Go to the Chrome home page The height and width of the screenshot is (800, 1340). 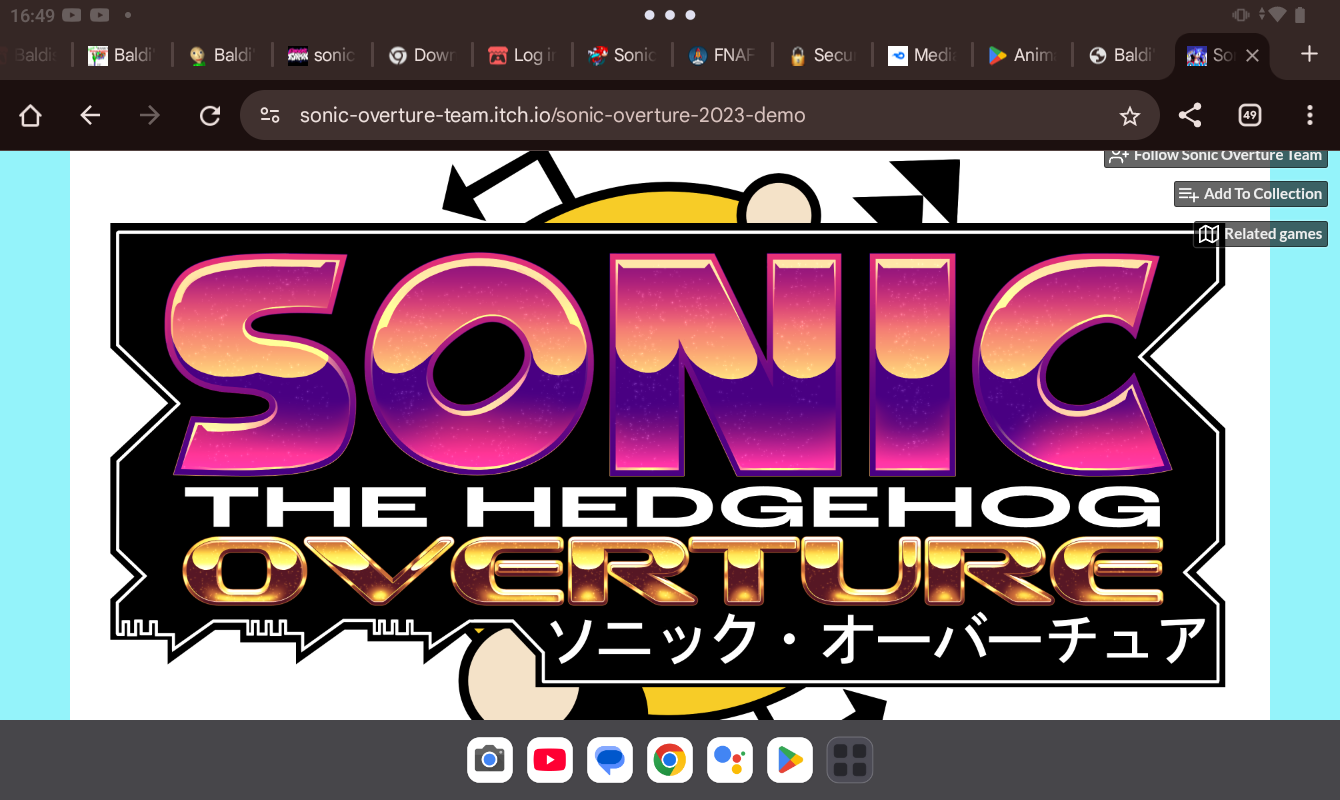tap(30, 116)
